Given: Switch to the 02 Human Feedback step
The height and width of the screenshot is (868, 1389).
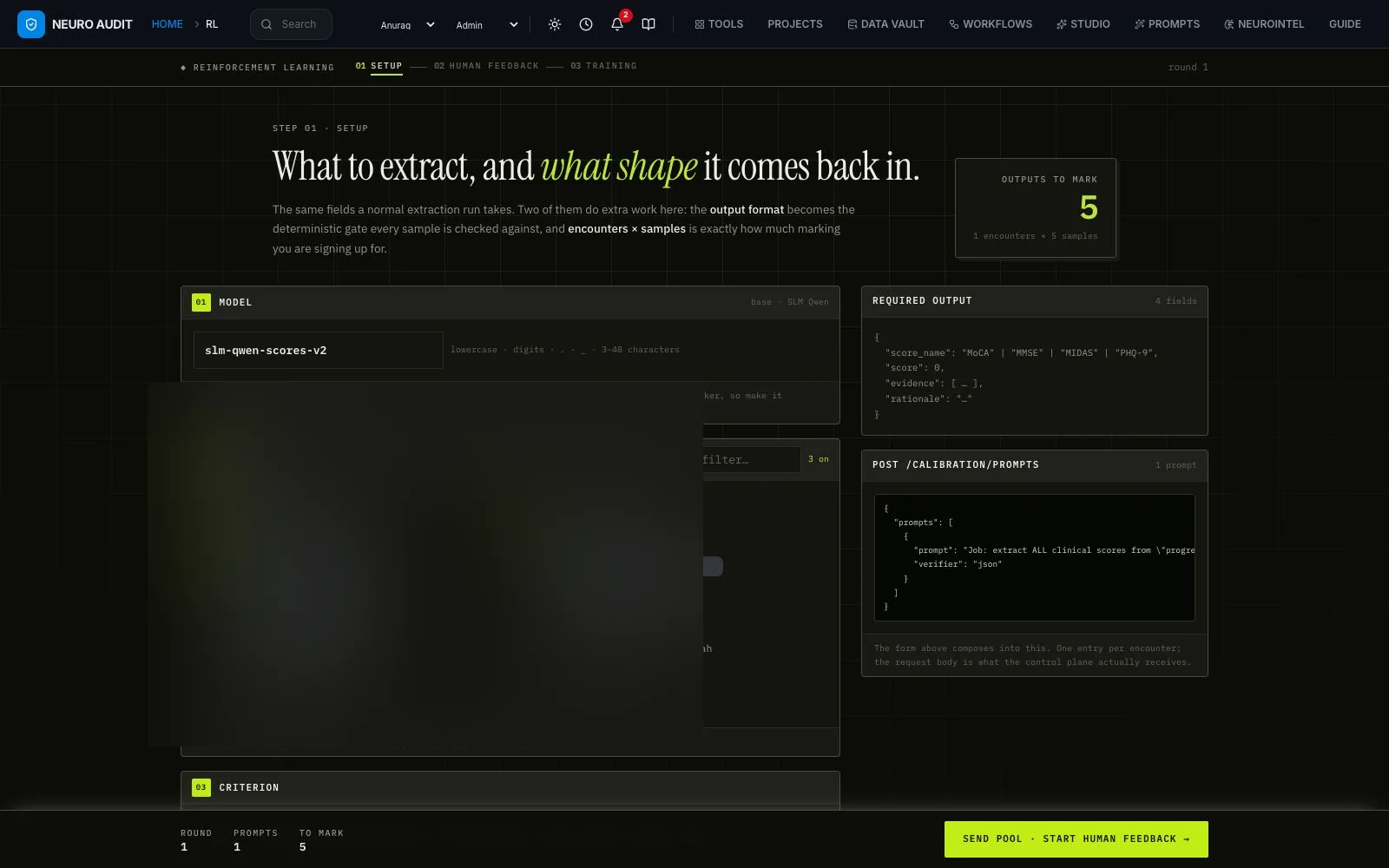Looking at the screenshot, I should (x=486, y=66).
